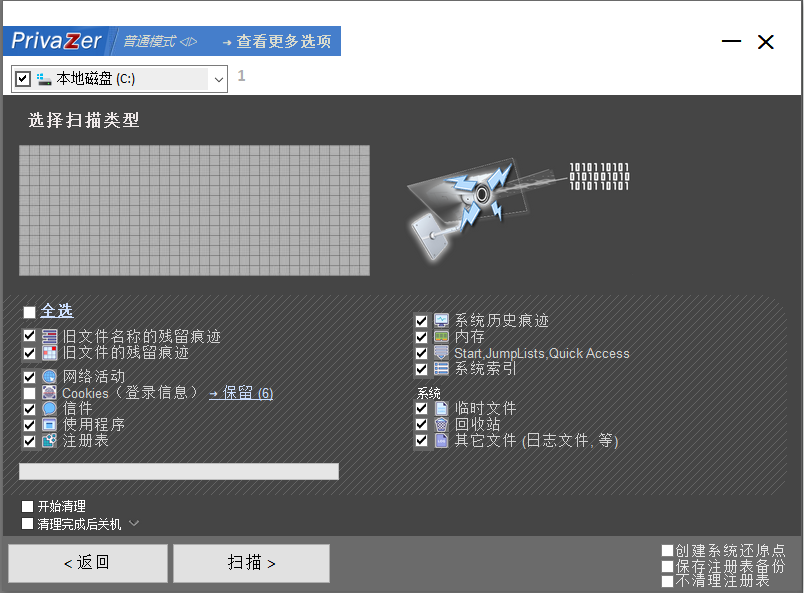This screenshot has height=593, width=804.
Task: 展开清理完成后关机旁的箭头
Action: [135, 524]
